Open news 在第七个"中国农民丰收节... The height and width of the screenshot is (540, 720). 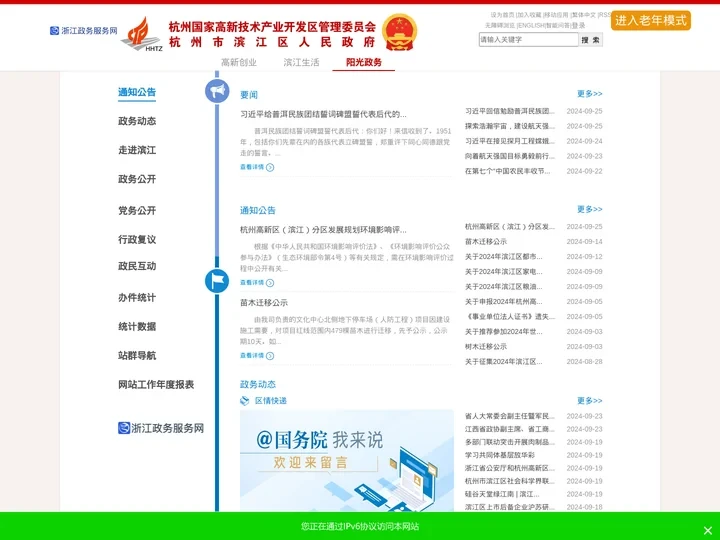pos(507,171)
